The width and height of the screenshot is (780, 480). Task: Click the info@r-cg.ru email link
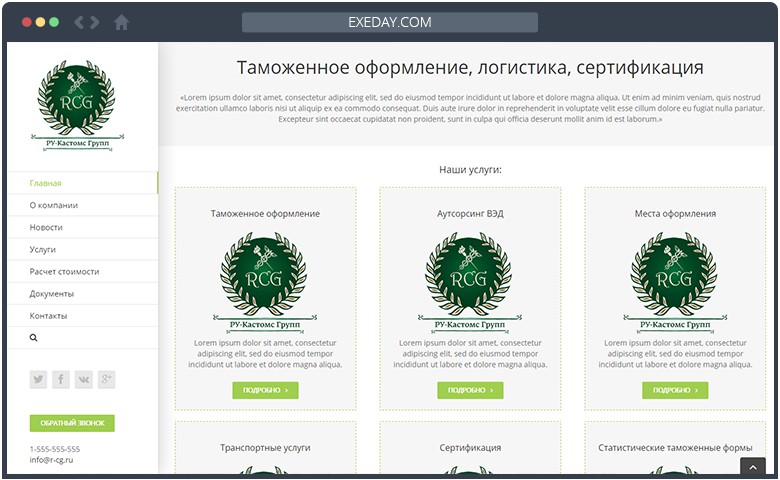click(x=51, y=460)
